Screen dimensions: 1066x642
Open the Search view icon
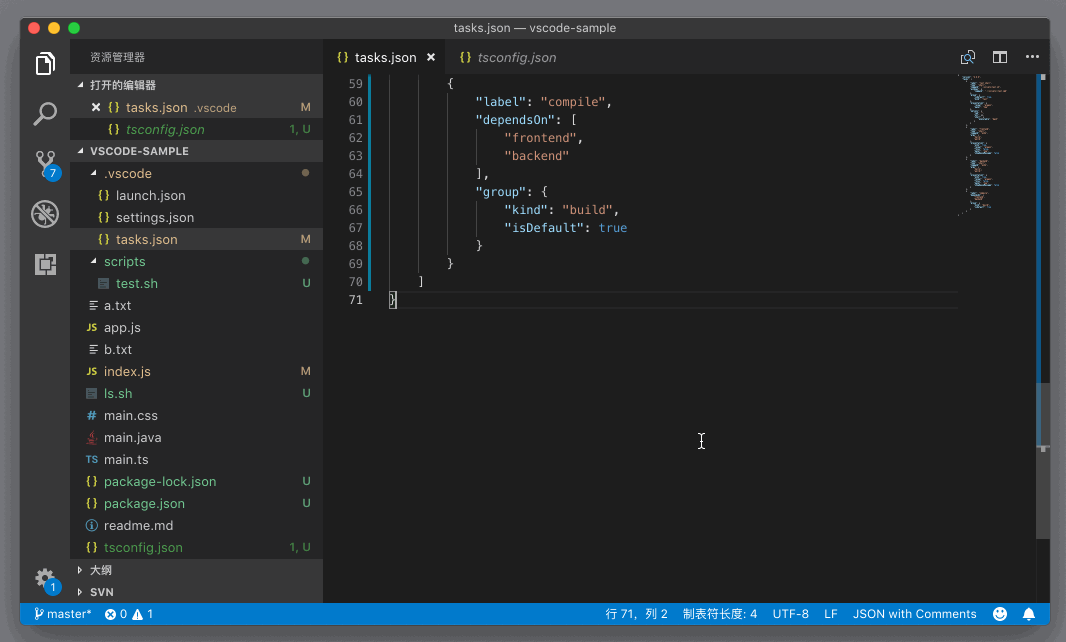45,114
